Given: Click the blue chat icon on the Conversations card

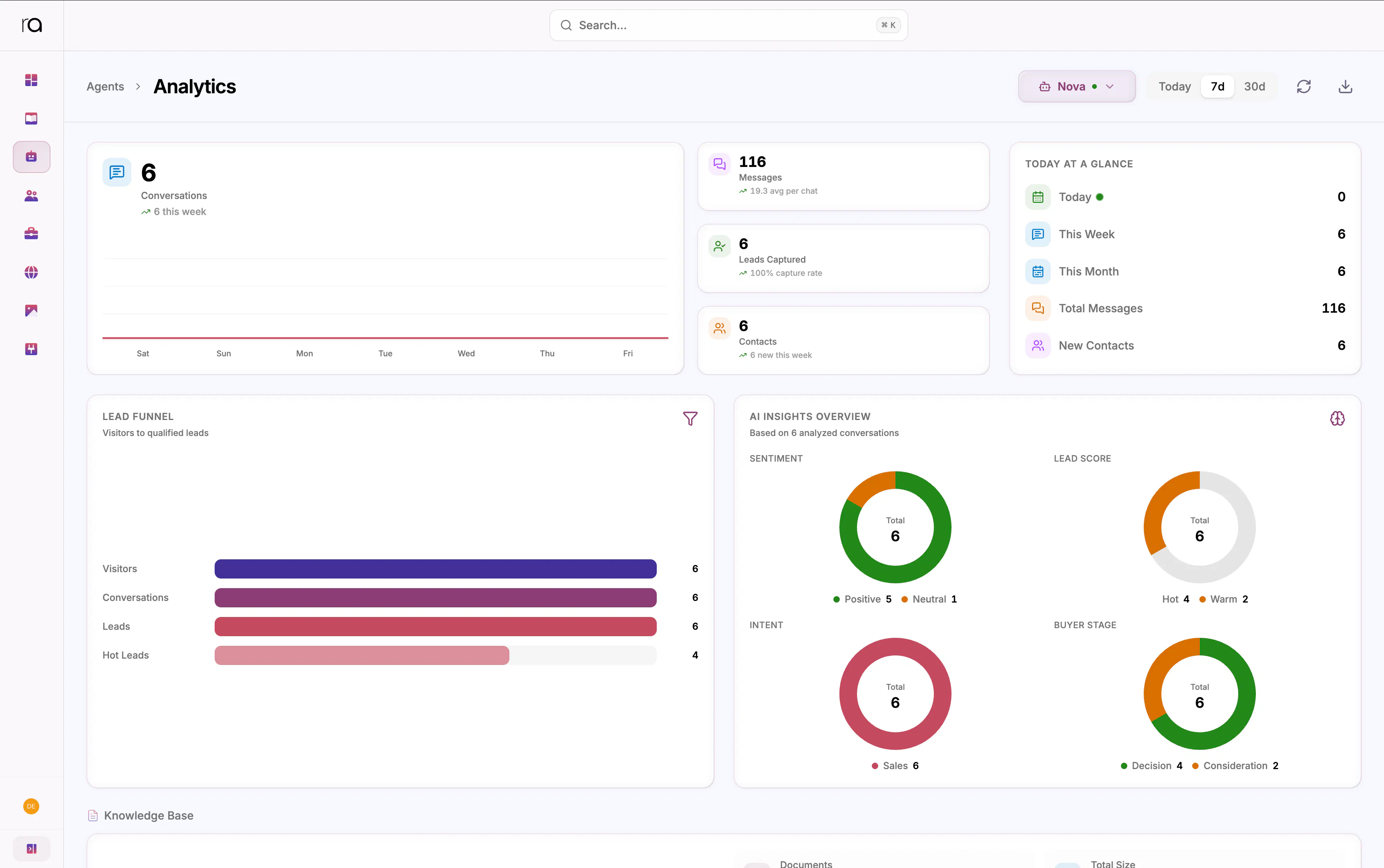Looking at the screenshot, I should [x=117, y=172].
